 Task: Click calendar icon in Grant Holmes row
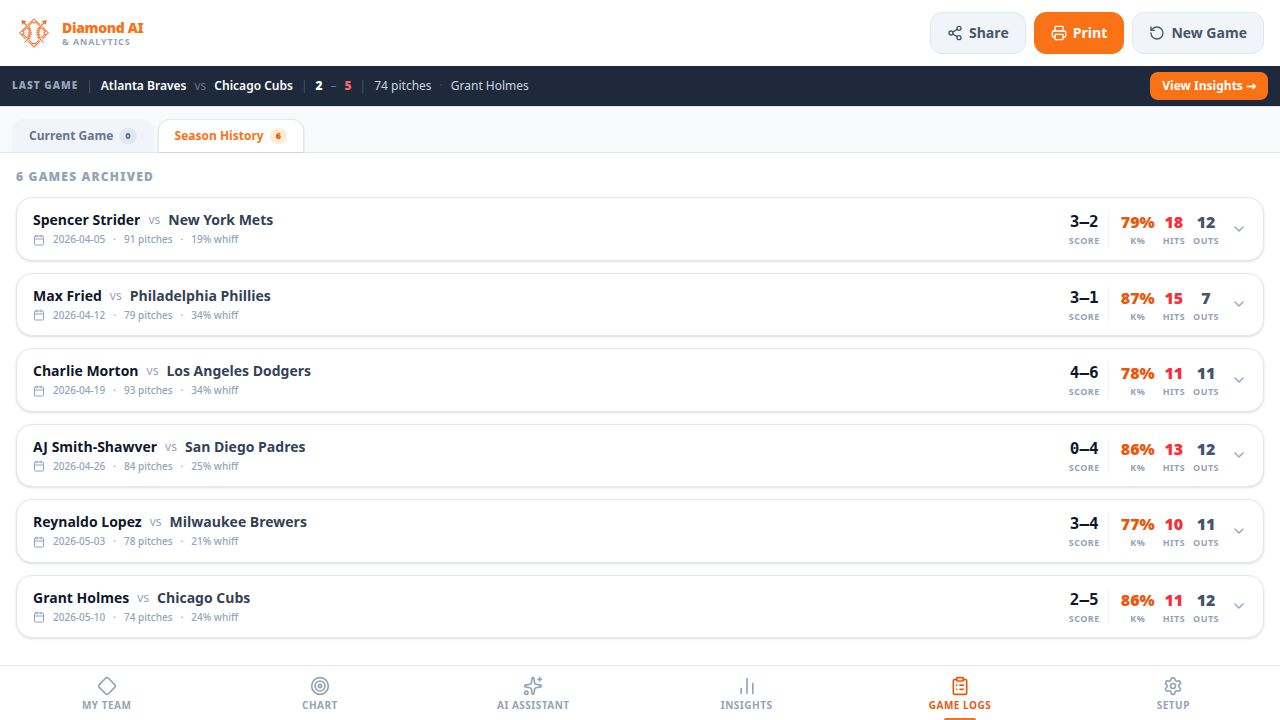(x=39, y=618)
